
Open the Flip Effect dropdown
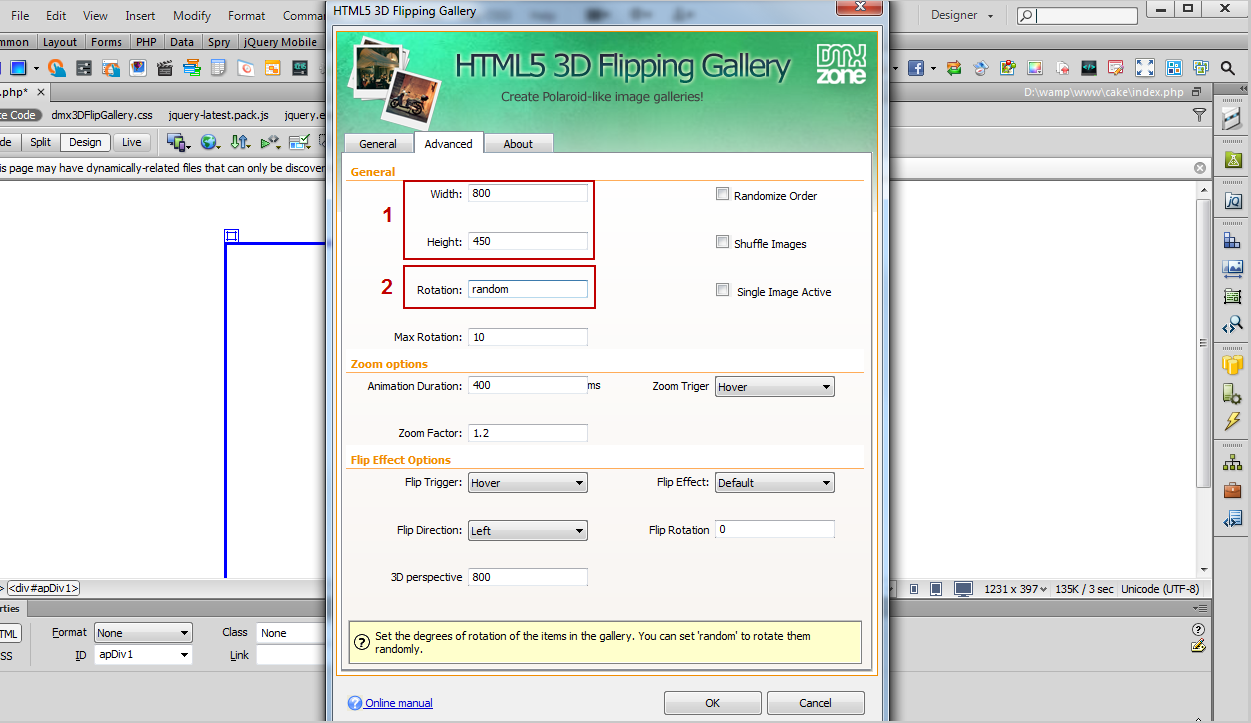click(x=774, y=483)
